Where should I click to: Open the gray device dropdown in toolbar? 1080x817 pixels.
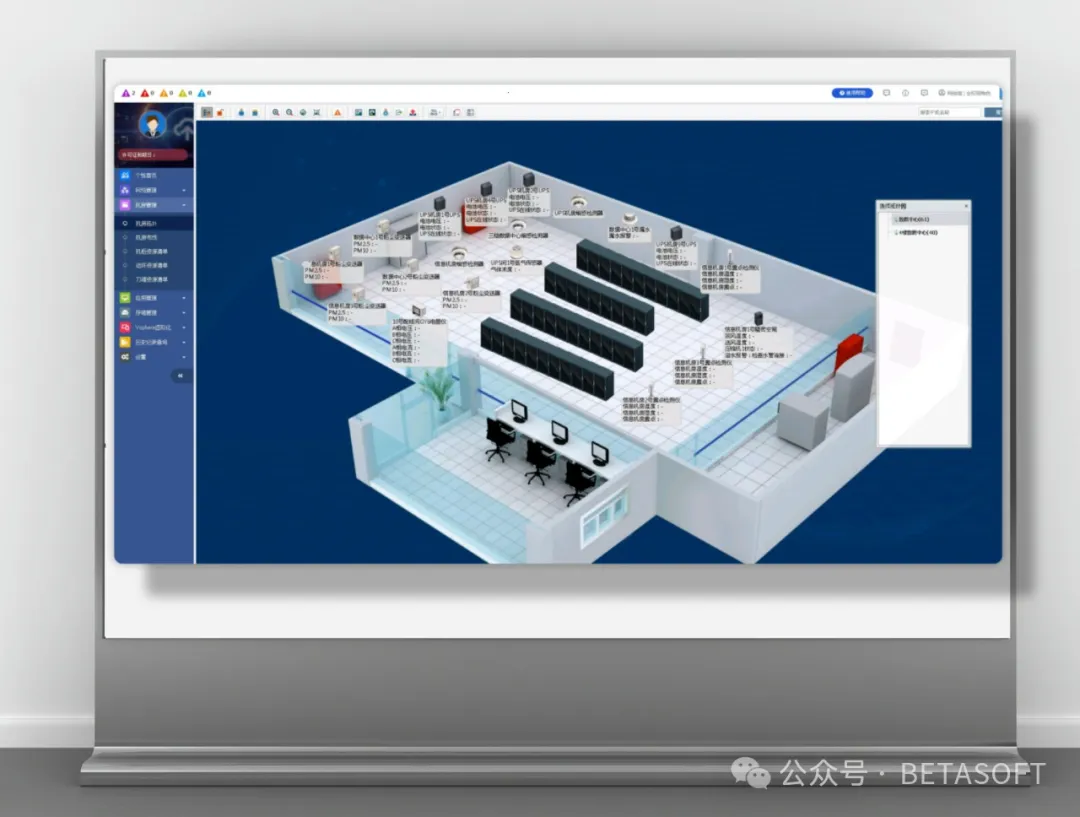click(435, 112)
